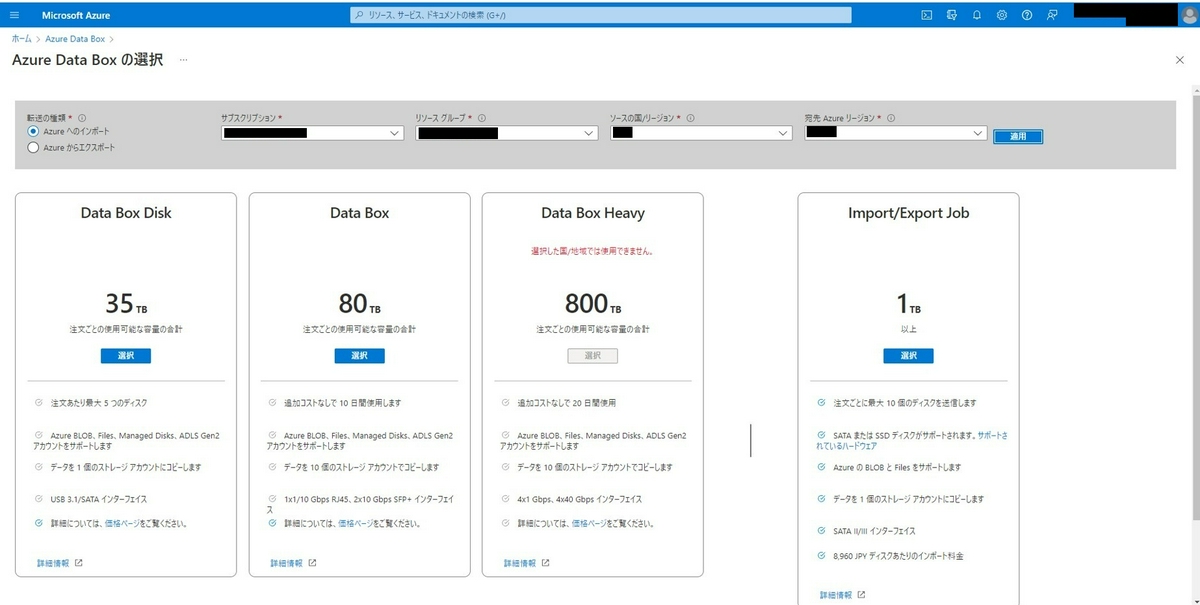Click SATA II/III インターフェイス text
The height and width of the screenshot is (605, 1200).
click(x=874, y=531)
